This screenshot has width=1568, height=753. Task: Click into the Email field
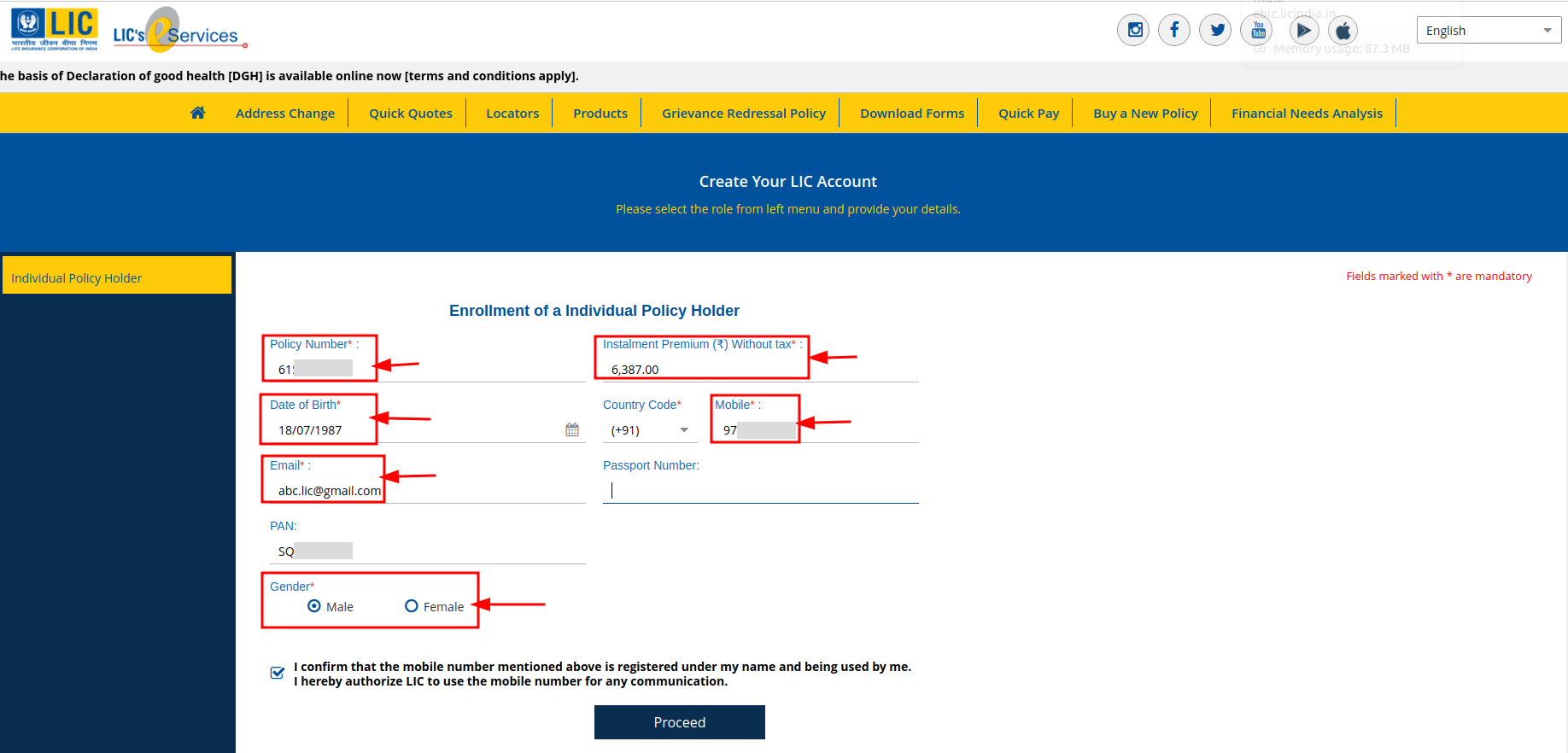(428, 490)
